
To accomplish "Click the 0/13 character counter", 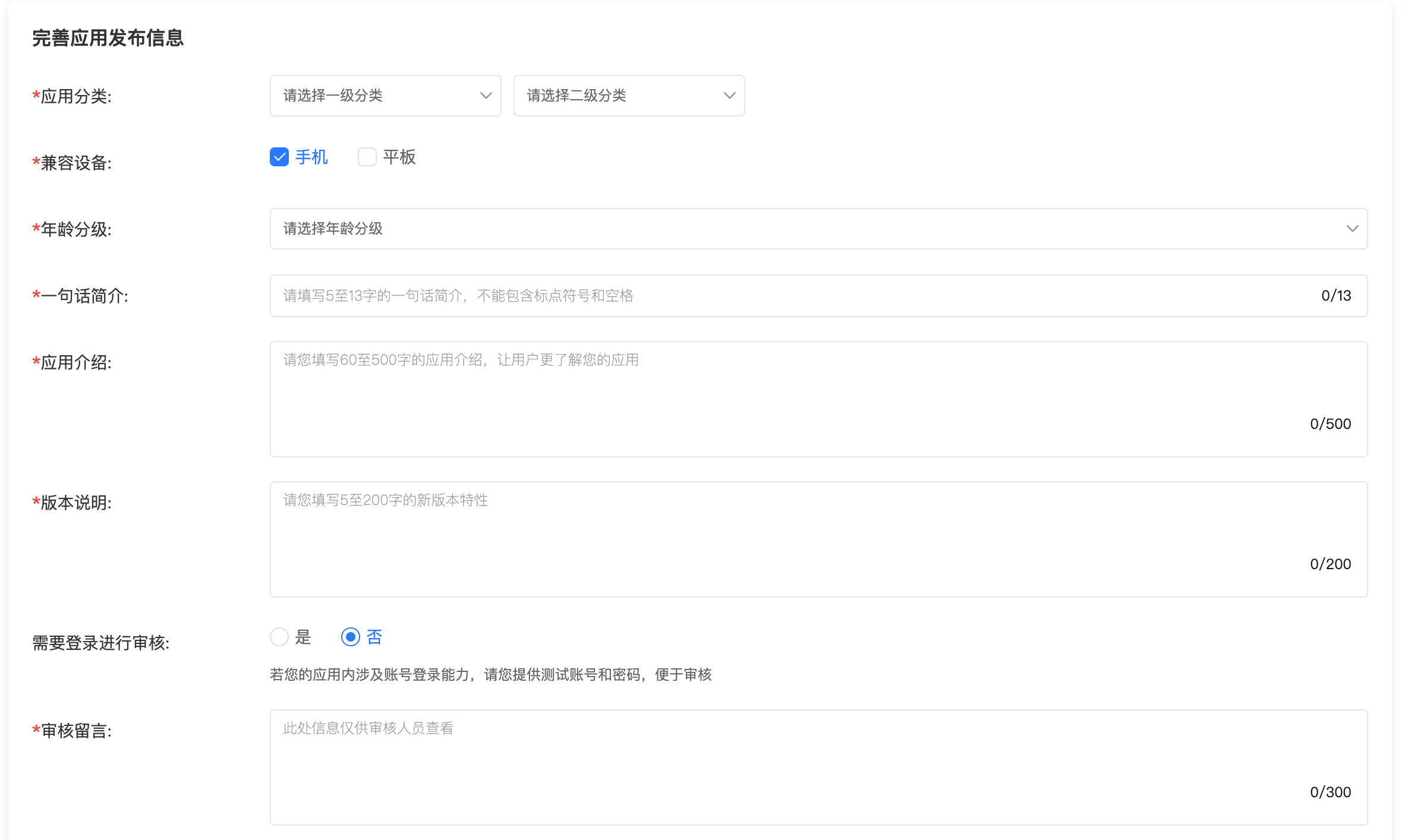I will (1336, 296).
